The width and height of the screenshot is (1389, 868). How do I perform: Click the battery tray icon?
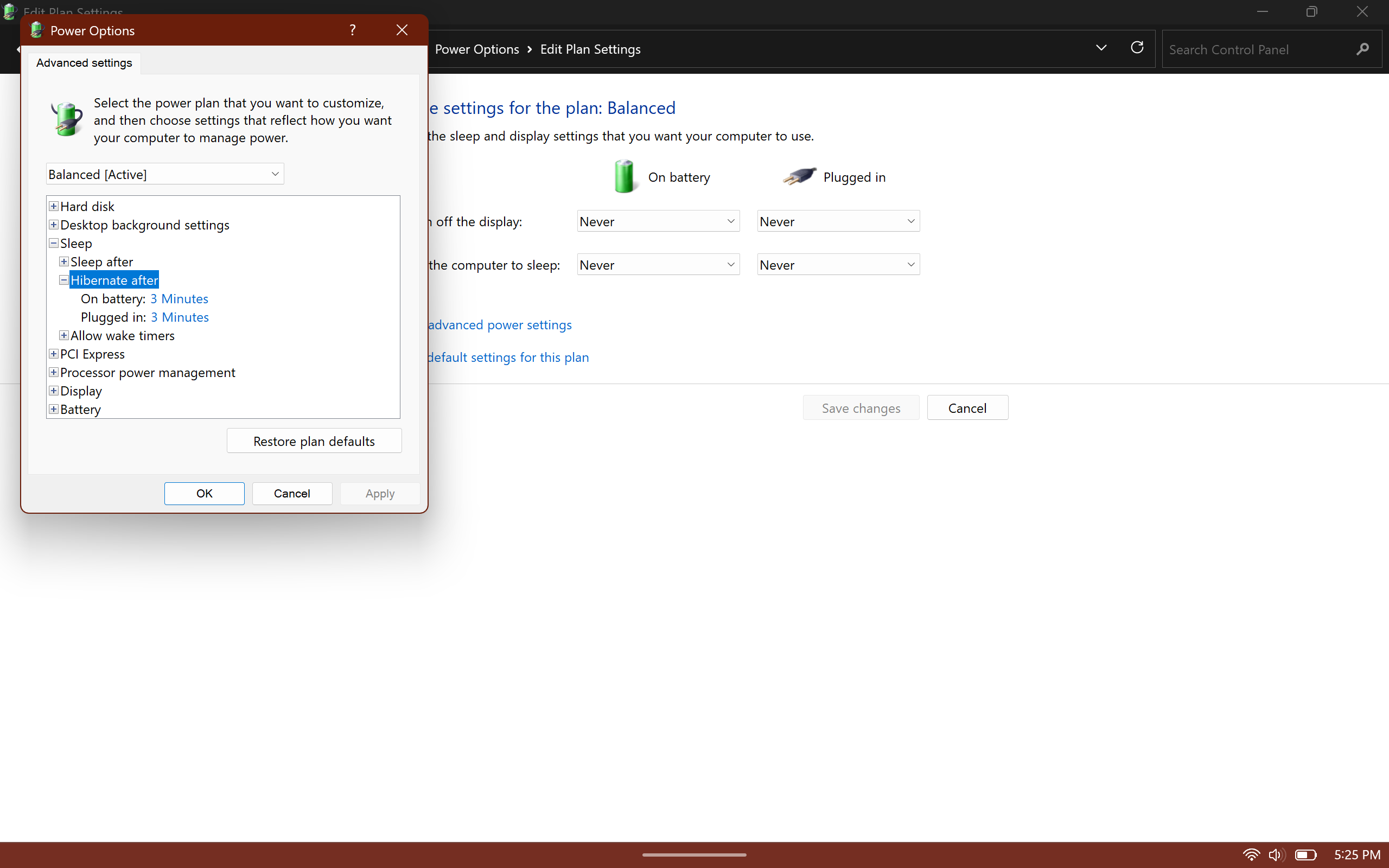(1305, 855)
